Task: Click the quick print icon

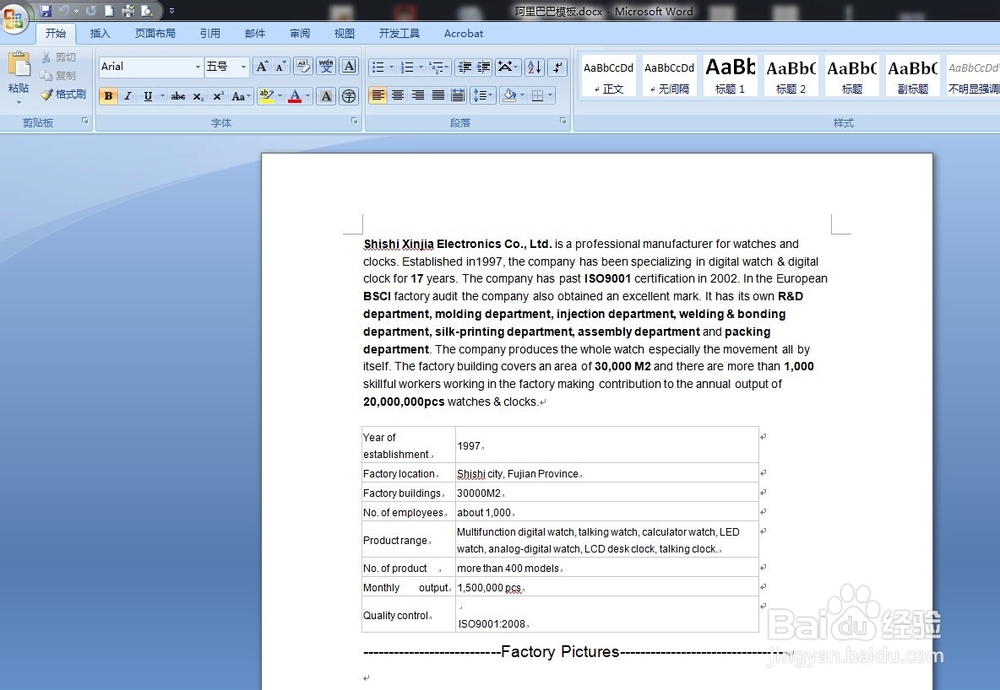Action: tap(128, 11)
